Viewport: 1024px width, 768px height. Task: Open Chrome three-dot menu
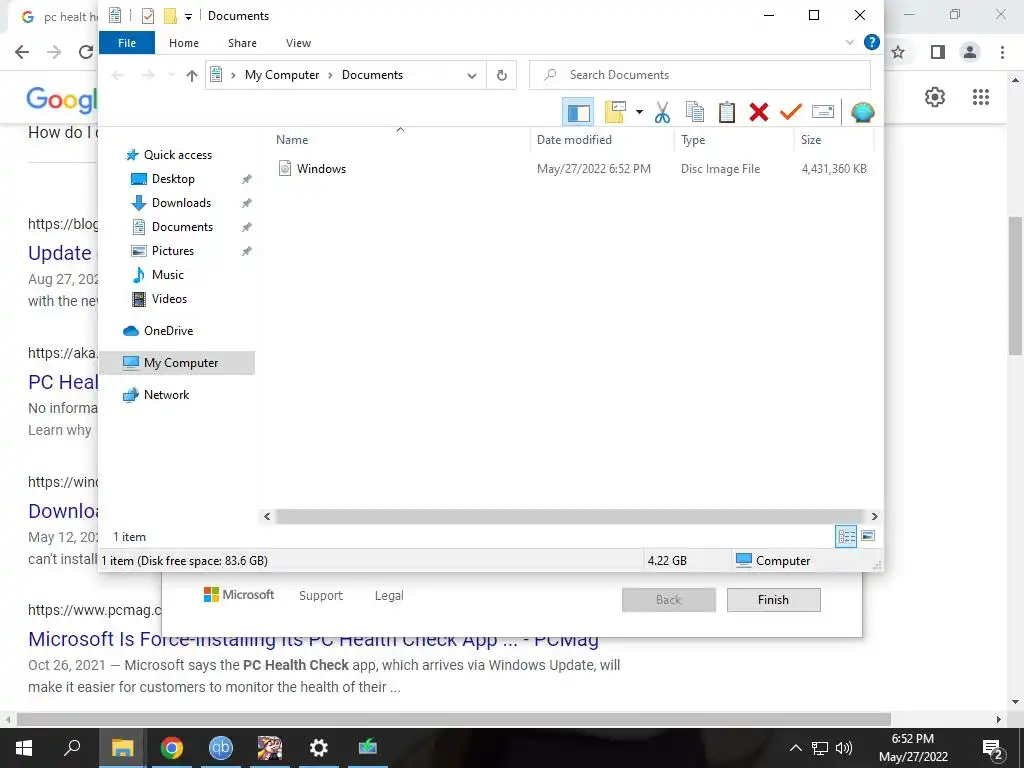coord(1002,52)
